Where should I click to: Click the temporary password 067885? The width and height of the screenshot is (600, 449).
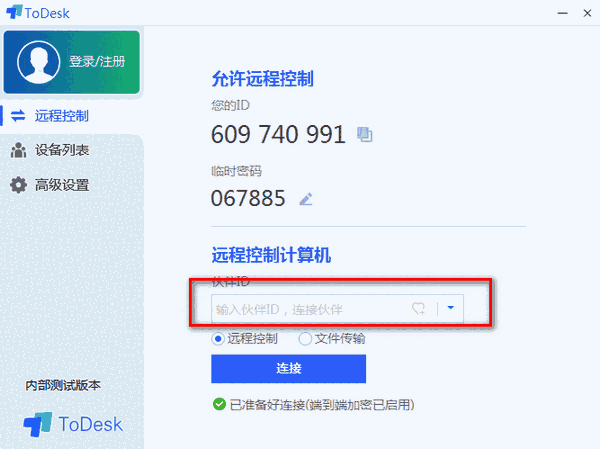point(248,198)
